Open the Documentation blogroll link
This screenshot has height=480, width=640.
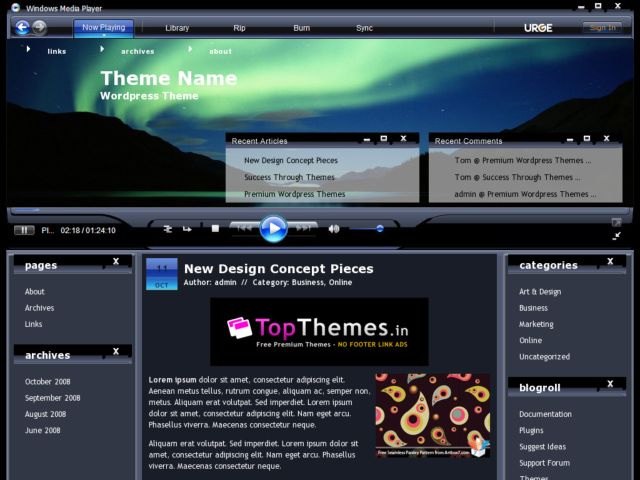point(545,414)
